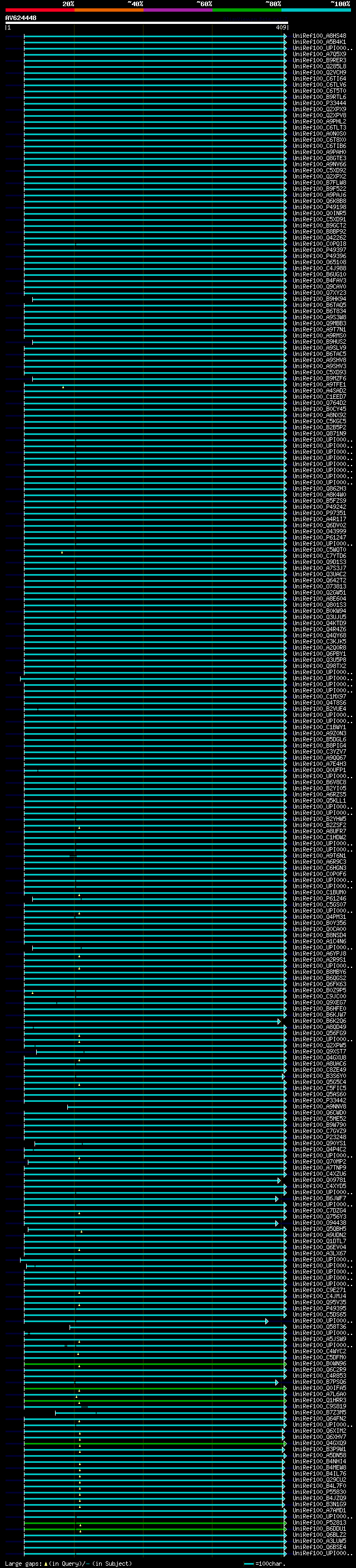Viewport: 356px width, 1568px height.
Task: Click hit label UniRef100_Q4GXQ9
Action: [319, 1443]
